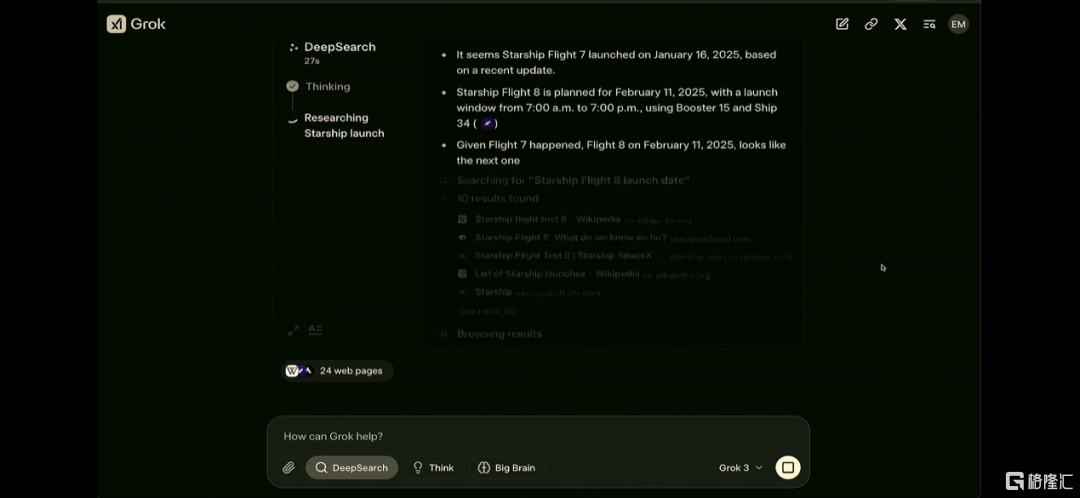Image resolution: width=1080 pixels, height=498 pixels.
Task: Click the 27s elapsed time label
Action: [311, 61]
